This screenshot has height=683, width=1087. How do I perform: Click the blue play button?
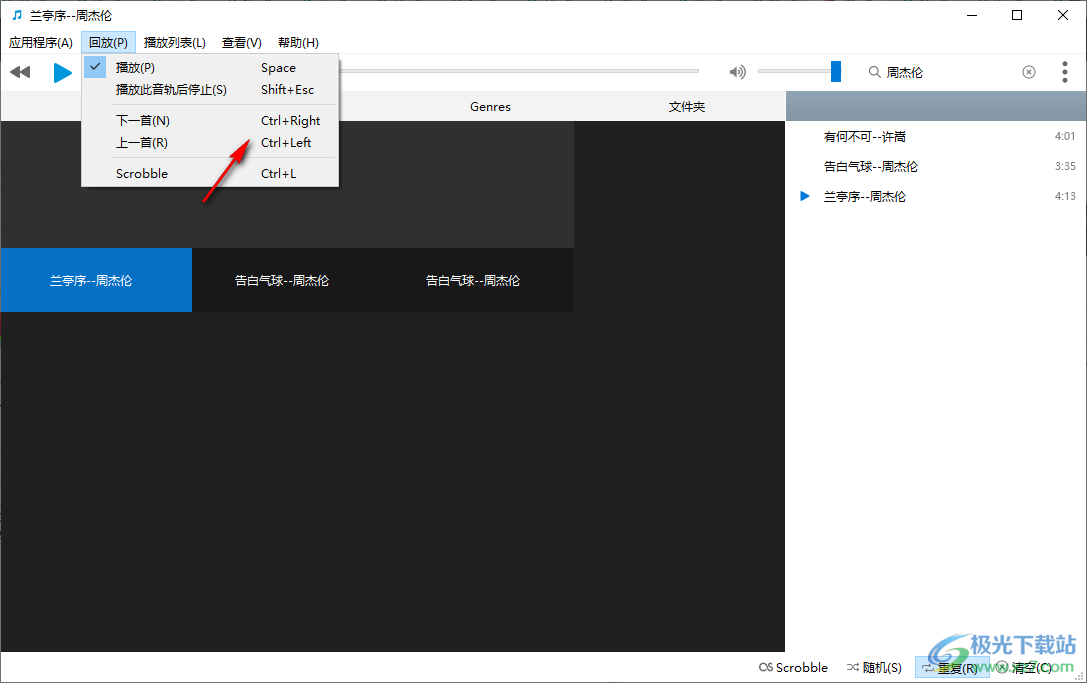pyautogui.click(x=62, y=72)
